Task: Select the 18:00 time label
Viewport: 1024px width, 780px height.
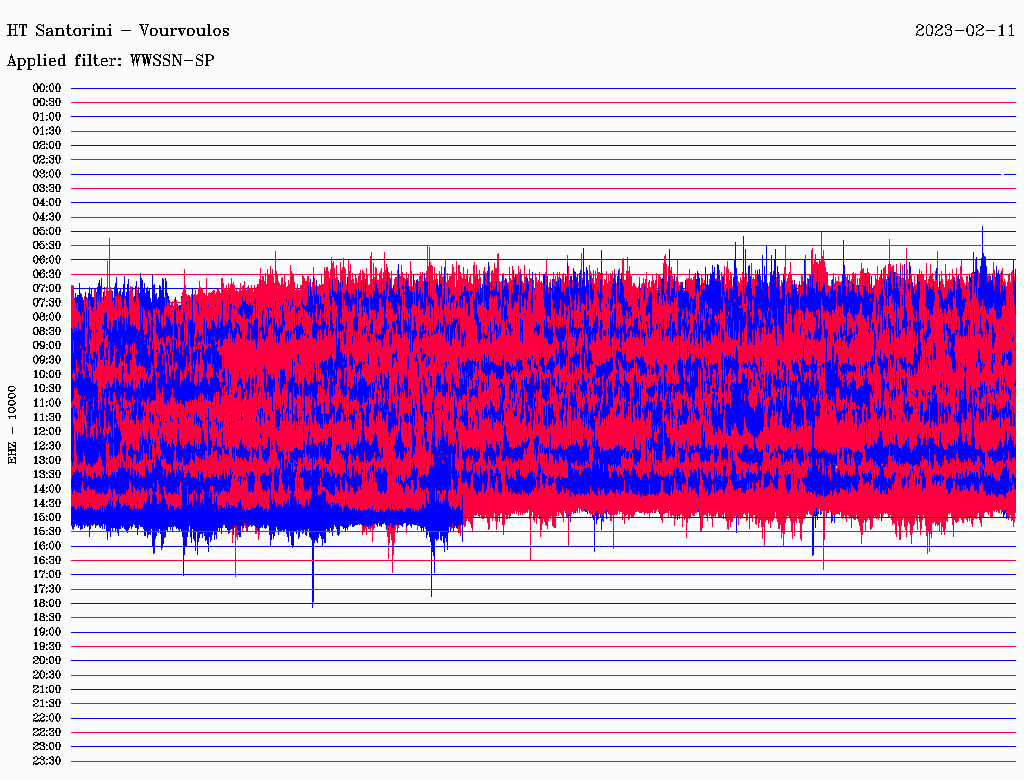Action: point(47,603)
